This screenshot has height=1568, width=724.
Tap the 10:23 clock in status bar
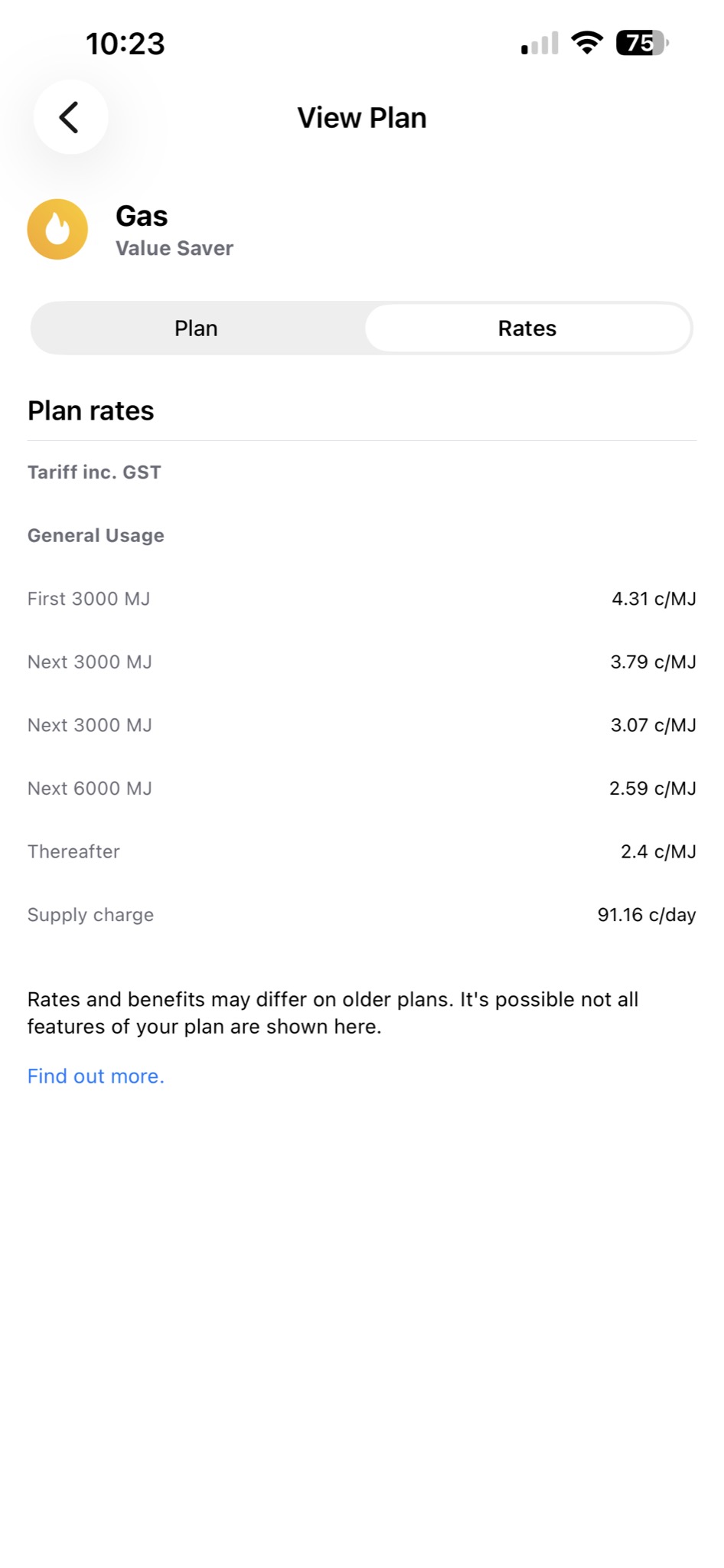(126, 44)
